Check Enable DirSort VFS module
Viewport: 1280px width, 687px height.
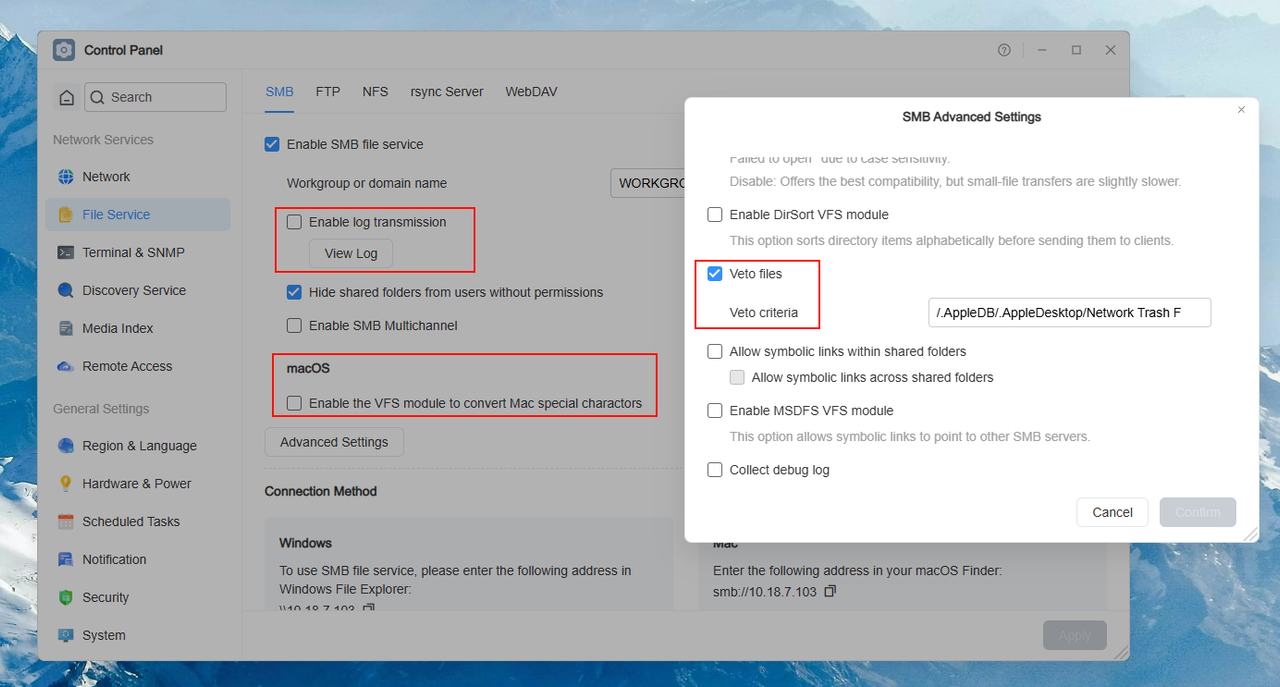(715, 214)
